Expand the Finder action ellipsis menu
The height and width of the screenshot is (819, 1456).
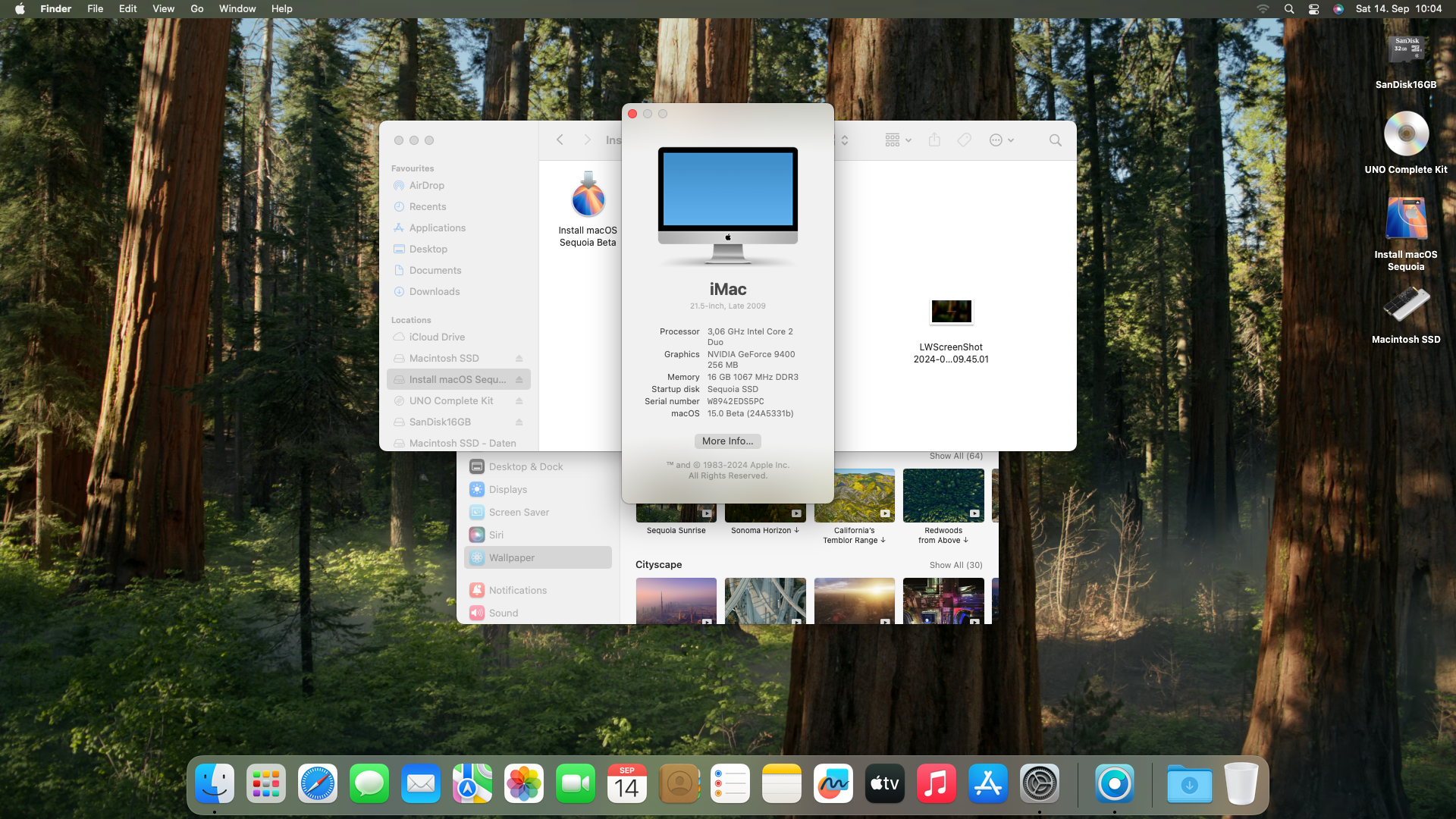point(1001,140)
